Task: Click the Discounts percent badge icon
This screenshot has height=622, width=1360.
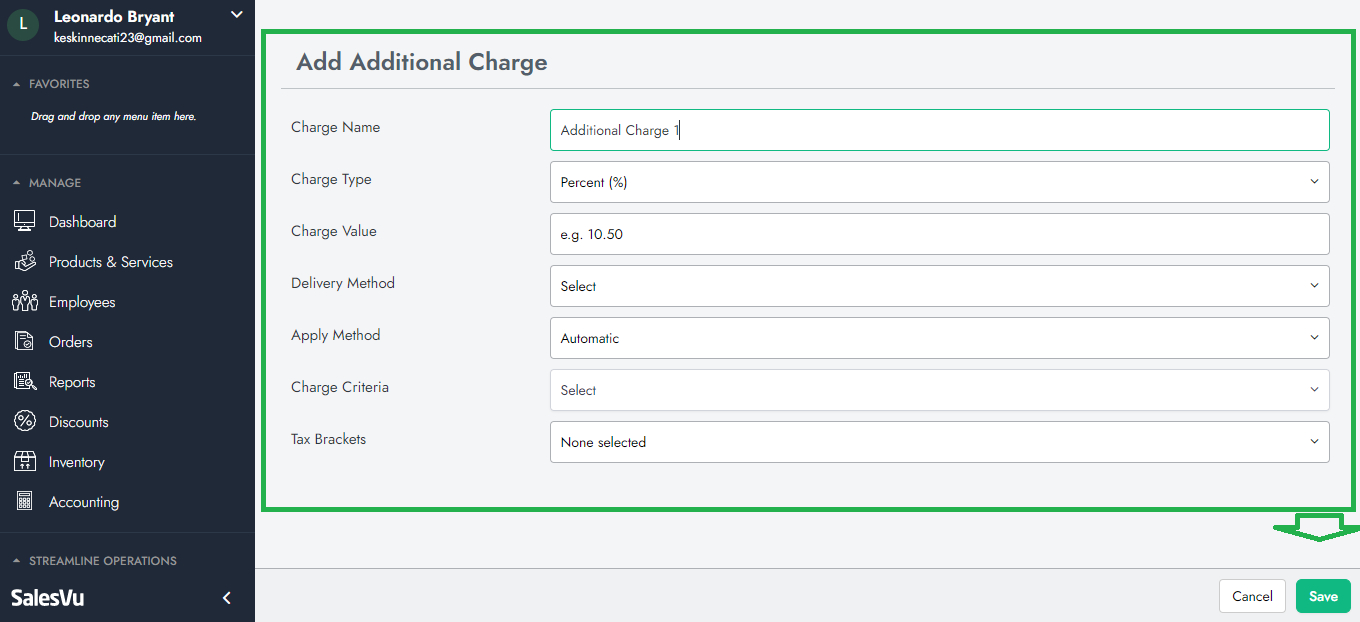Action: 25,422
